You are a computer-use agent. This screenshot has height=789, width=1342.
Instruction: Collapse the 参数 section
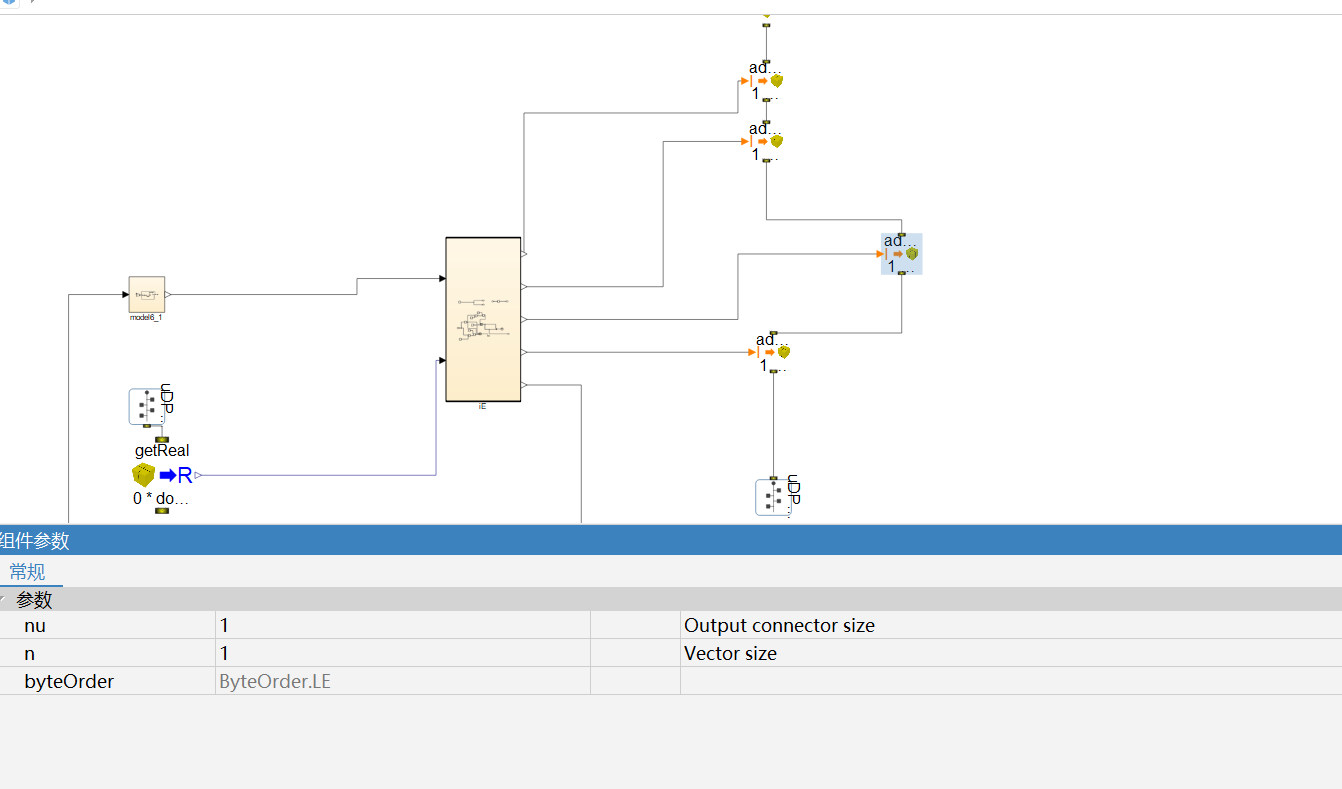click(x=4, y=600)
